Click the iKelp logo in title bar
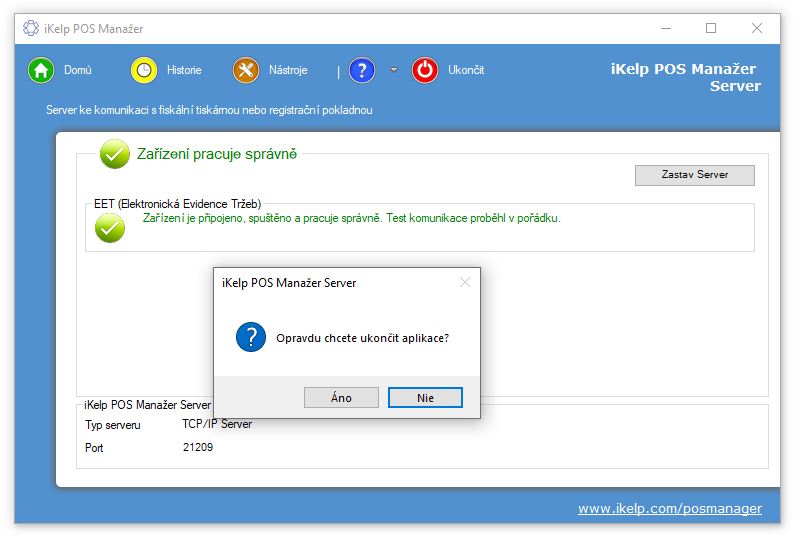This screenshot has height=540, width=800. tap(31, 28)
